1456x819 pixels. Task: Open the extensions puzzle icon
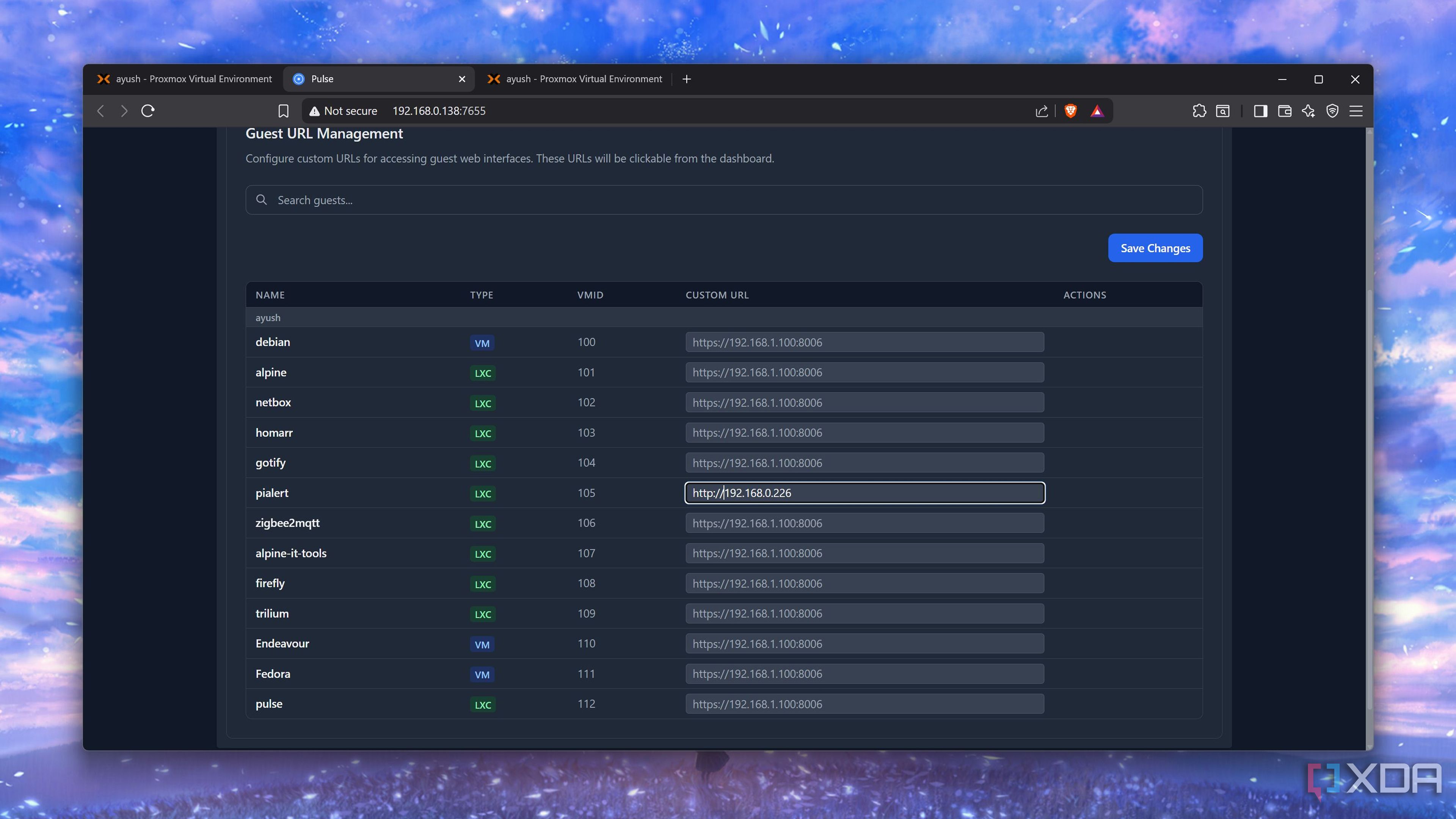1199,111
